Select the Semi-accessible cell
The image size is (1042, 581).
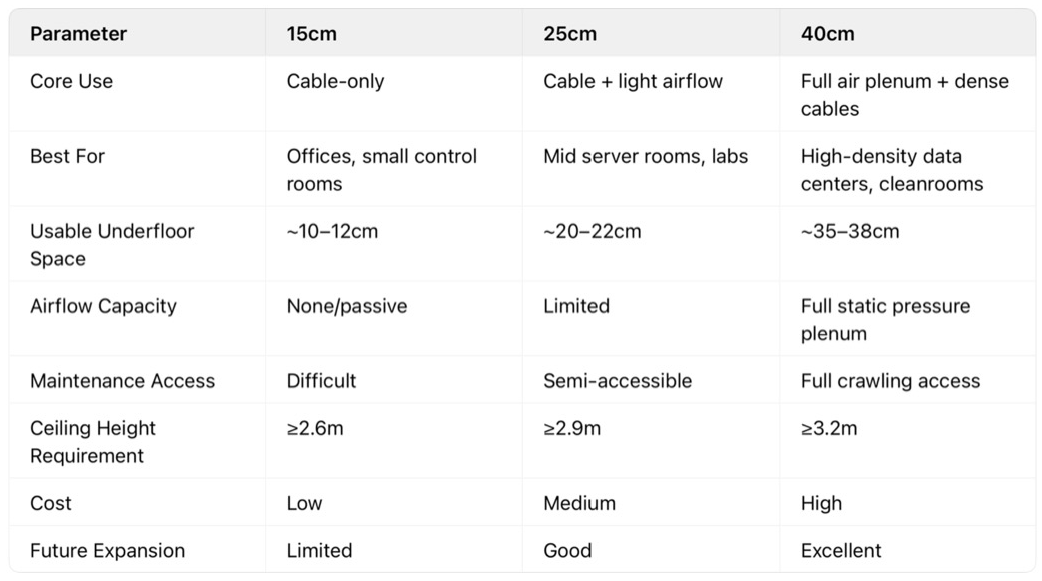(617, 381)
